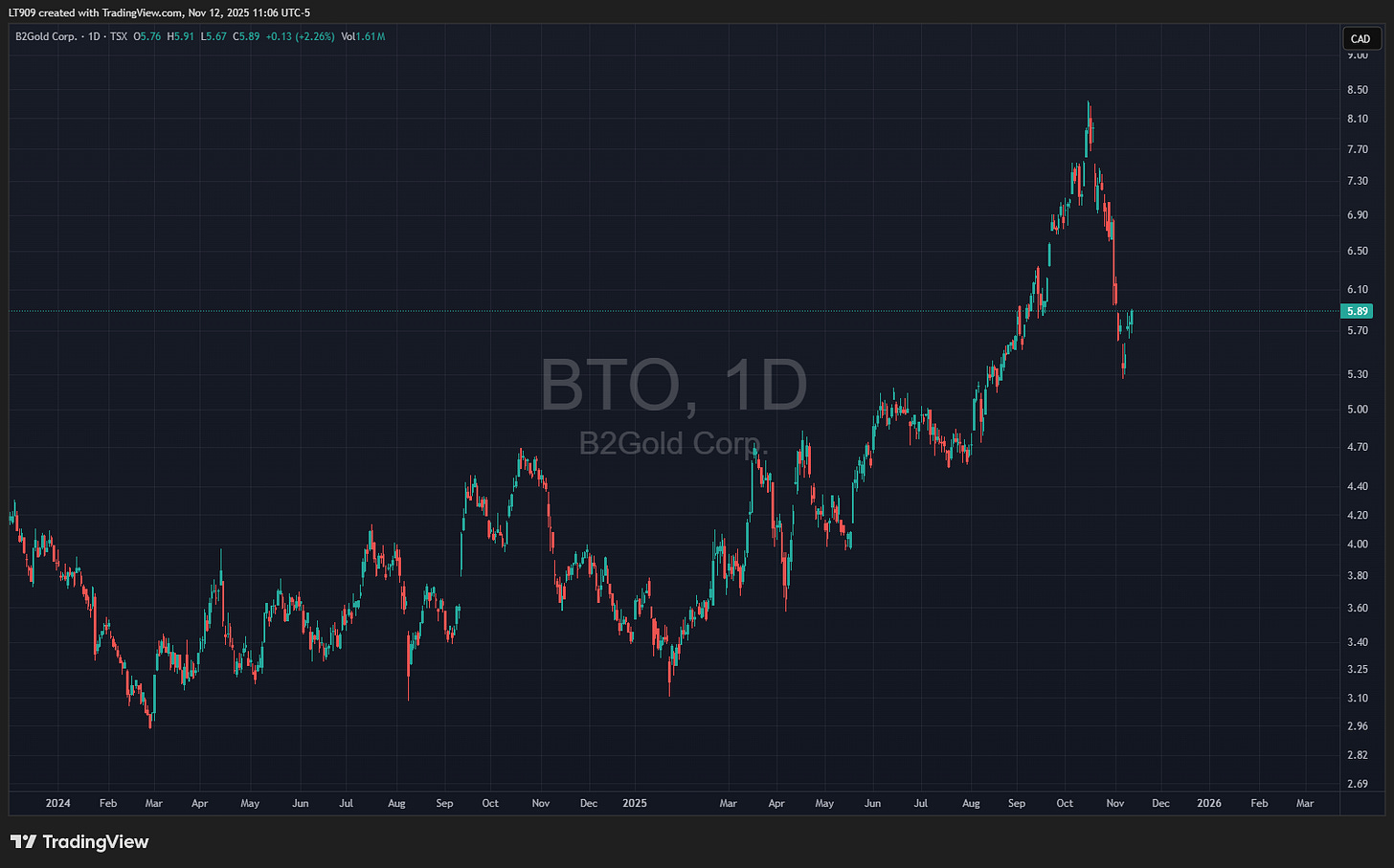Click the Dec label just before 2026
This screenshot has height=868, width=1394.
pos(1160,803)
